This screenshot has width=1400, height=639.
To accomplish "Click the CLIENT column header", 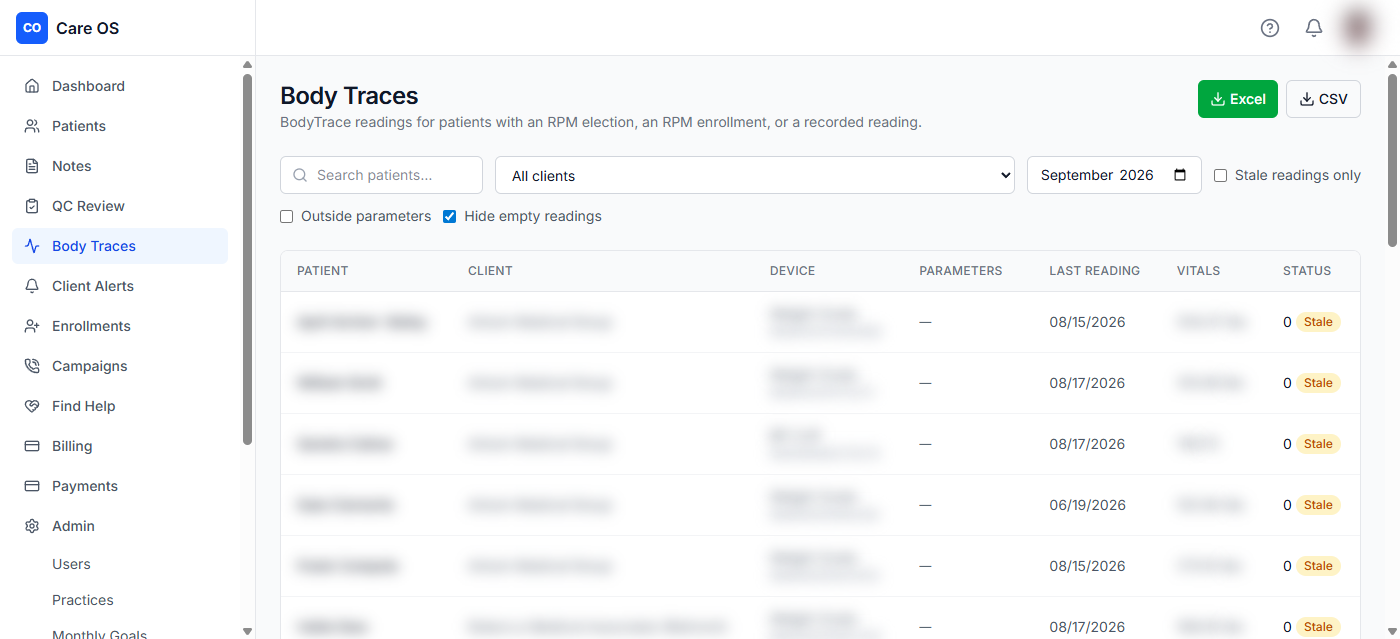I will 490,271.
